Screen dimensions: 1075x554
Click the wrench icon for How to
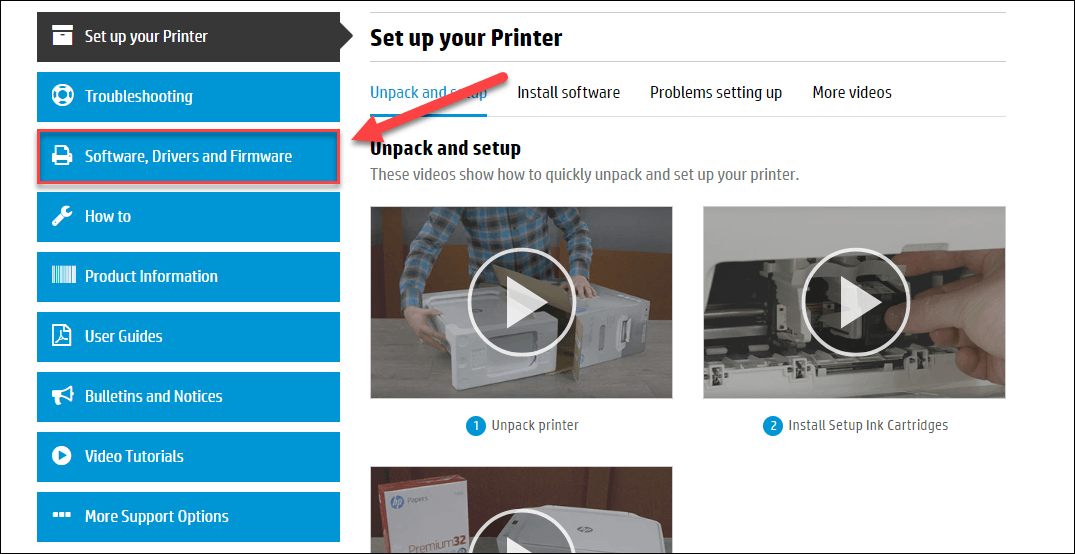(62, 216)
